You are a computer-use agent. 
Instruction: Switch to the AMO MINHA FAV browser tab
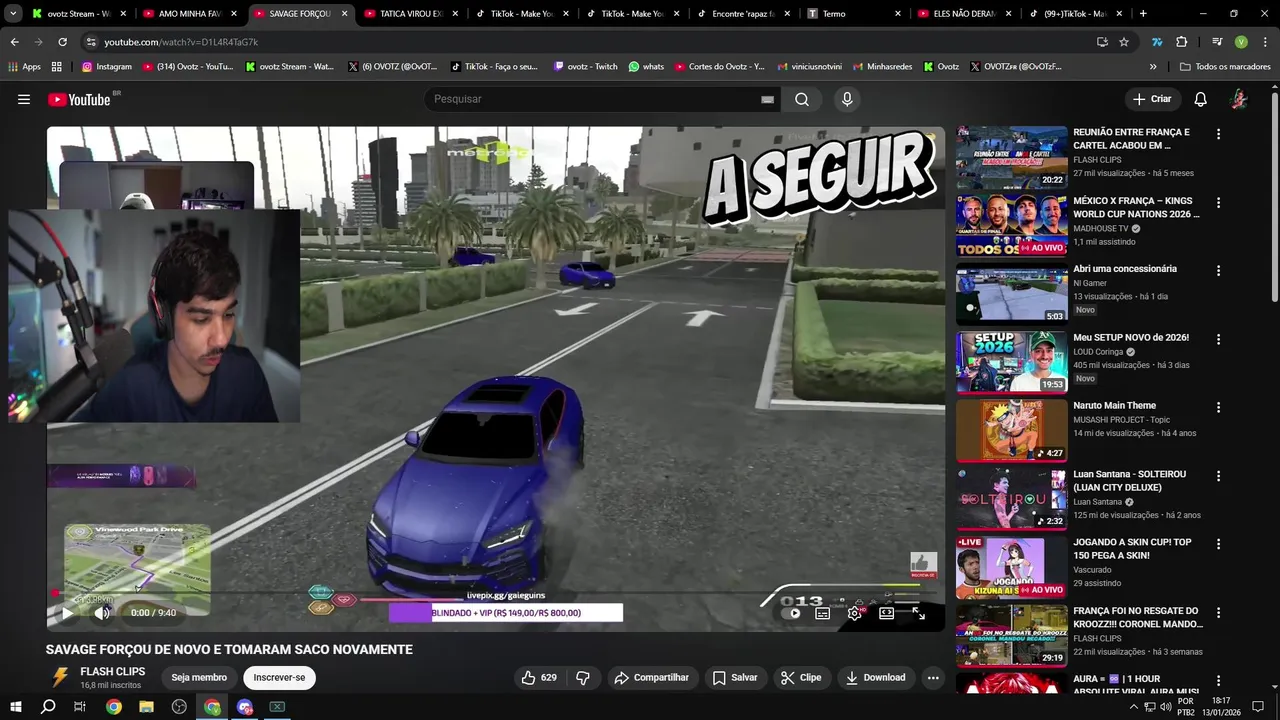tap(187, 14)
